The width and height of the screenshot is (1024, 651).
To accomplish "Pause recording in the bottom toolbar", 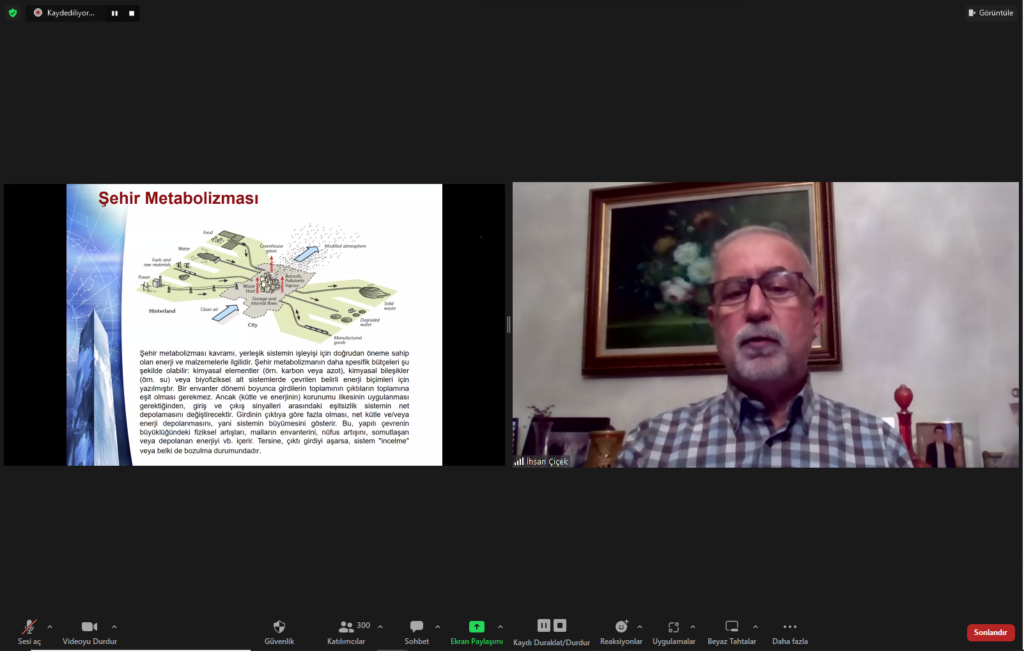I will 544,626.
